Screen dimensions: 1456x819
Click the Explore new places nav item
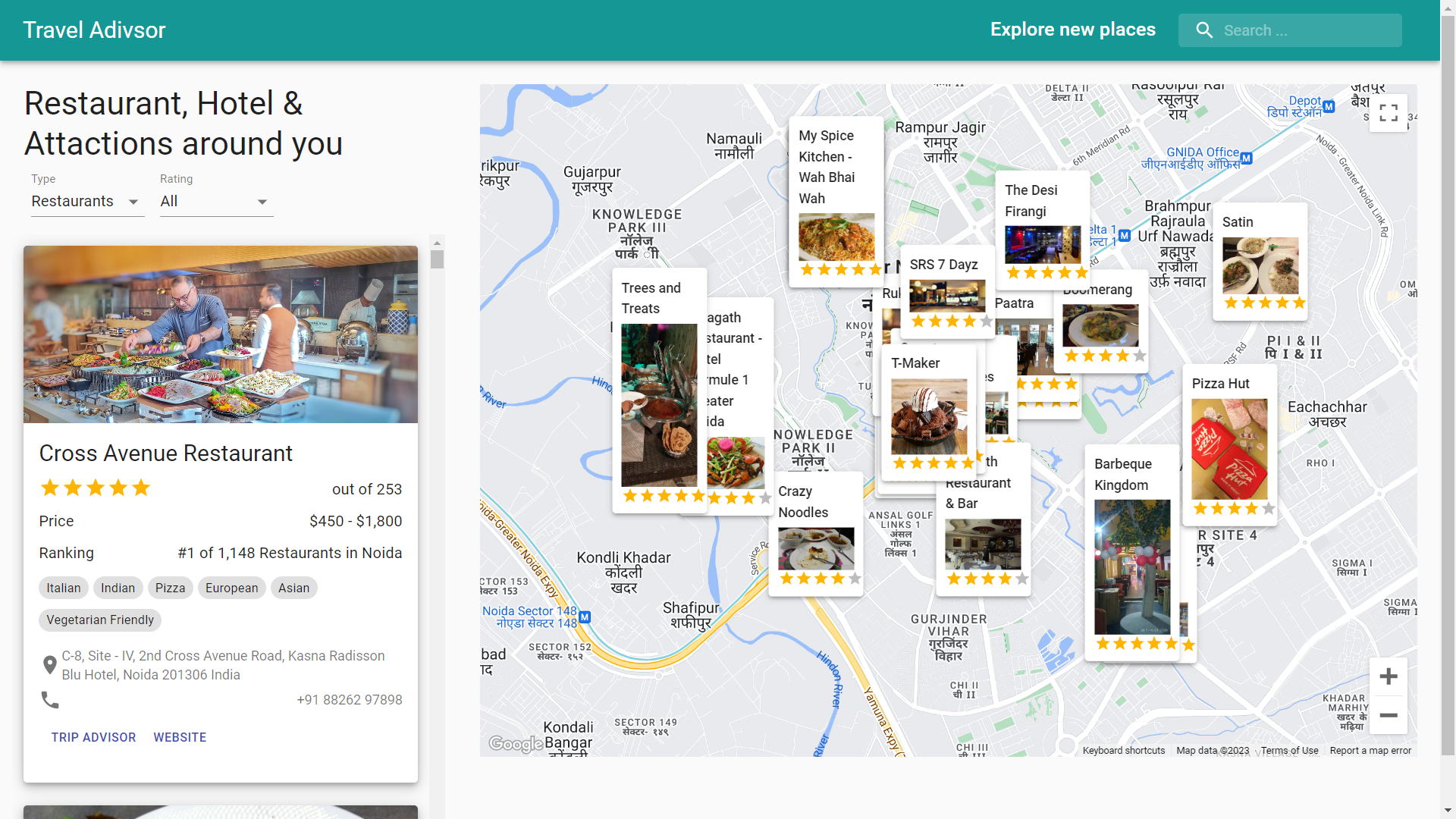[x=1072, y=30]
